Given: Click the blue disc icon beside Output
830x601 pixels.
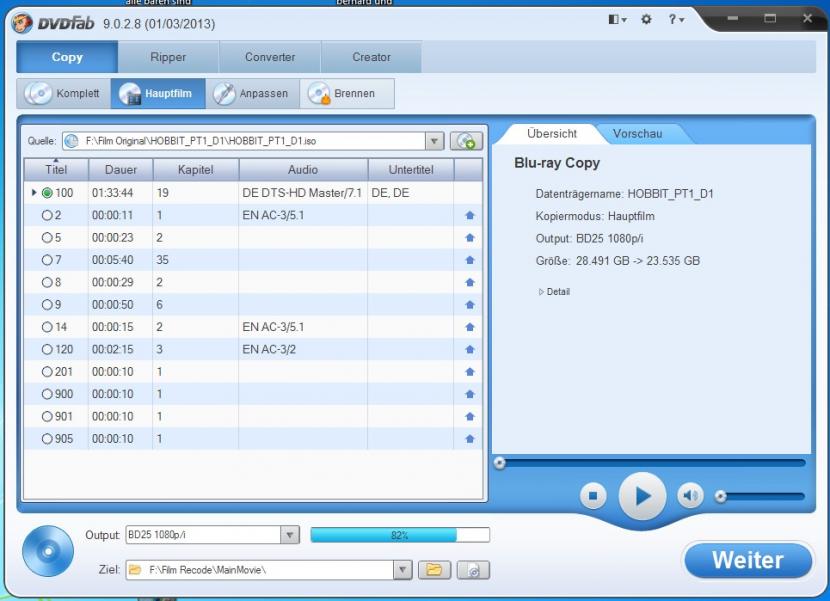Looking at the screenshot, I should 48,551.
